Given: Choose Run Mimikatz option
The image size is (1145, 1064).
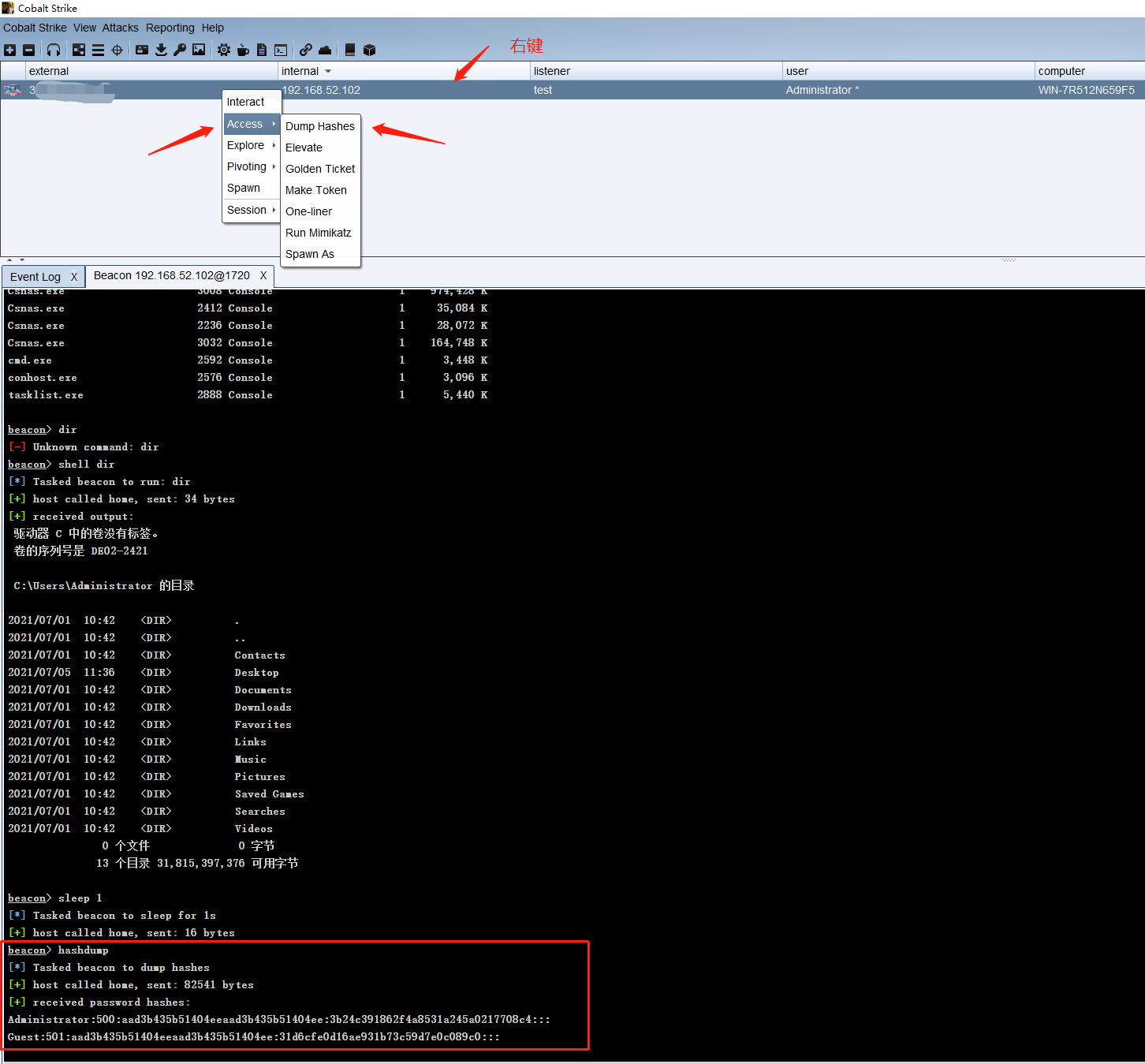Looking at the screenshot, I should pyautogui.click(x=320, y=233).
